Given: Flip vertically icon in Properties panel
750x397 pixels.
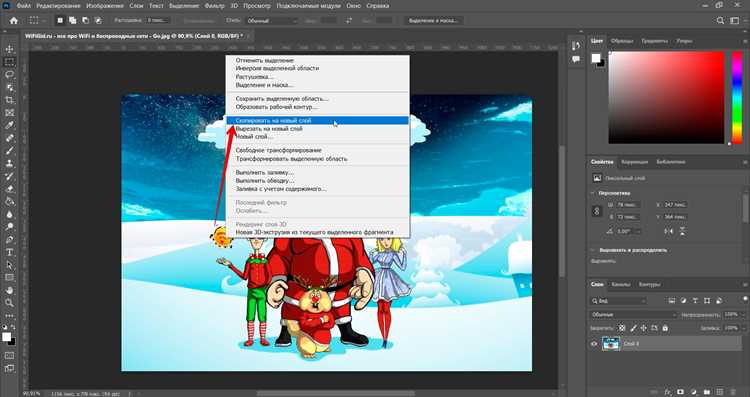Looking at the screenshot, I should 682,231.
